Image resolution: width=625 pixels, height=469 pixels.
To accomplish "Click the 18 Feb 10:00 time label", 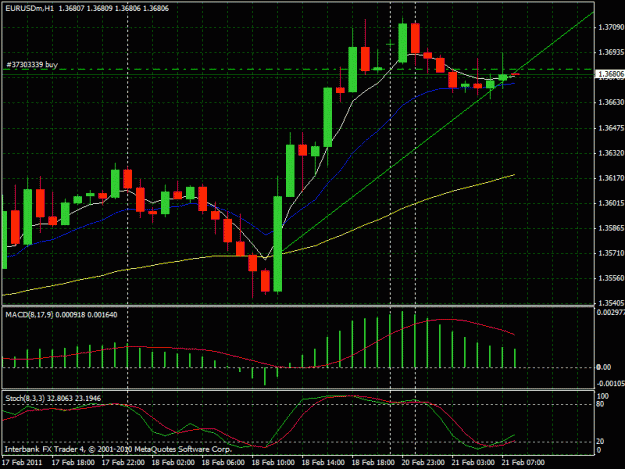I will pos(273,463).
